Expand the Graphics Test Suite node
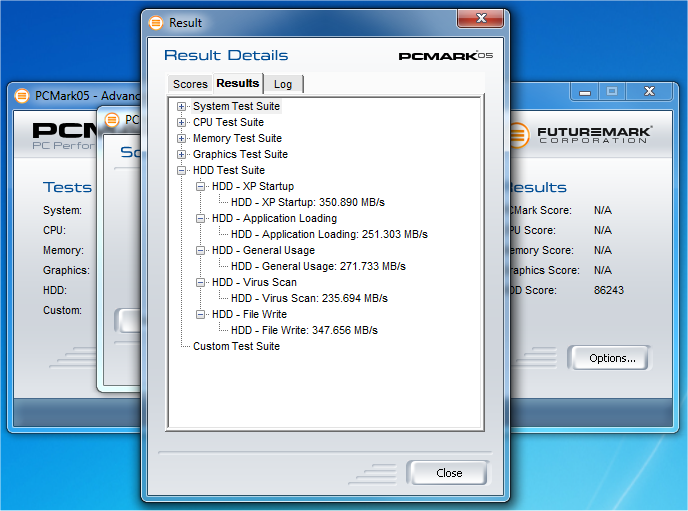The image size is (688, 511). coord(181,154)
